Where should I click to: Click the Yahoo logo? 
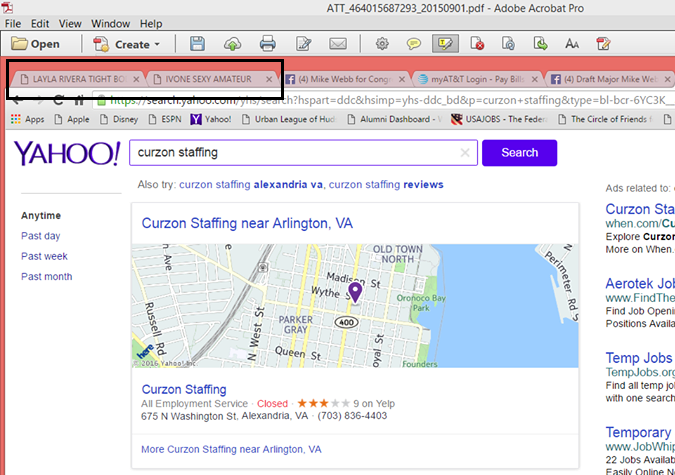click(67, 153)
